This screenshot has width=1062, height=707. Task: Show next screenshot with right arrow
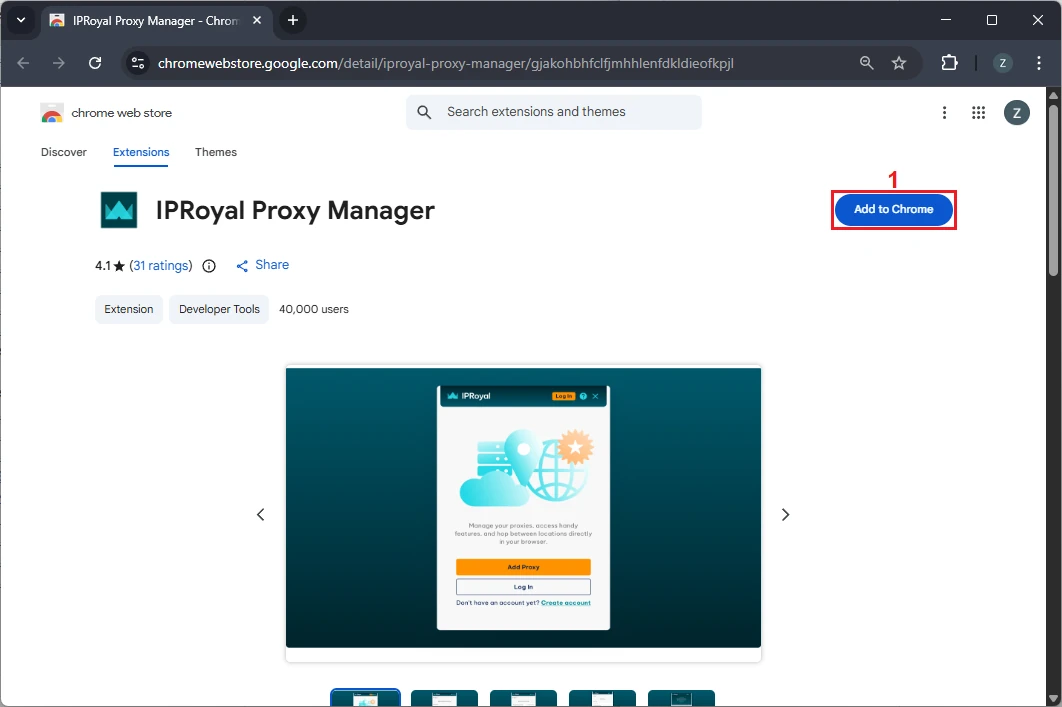785,514
